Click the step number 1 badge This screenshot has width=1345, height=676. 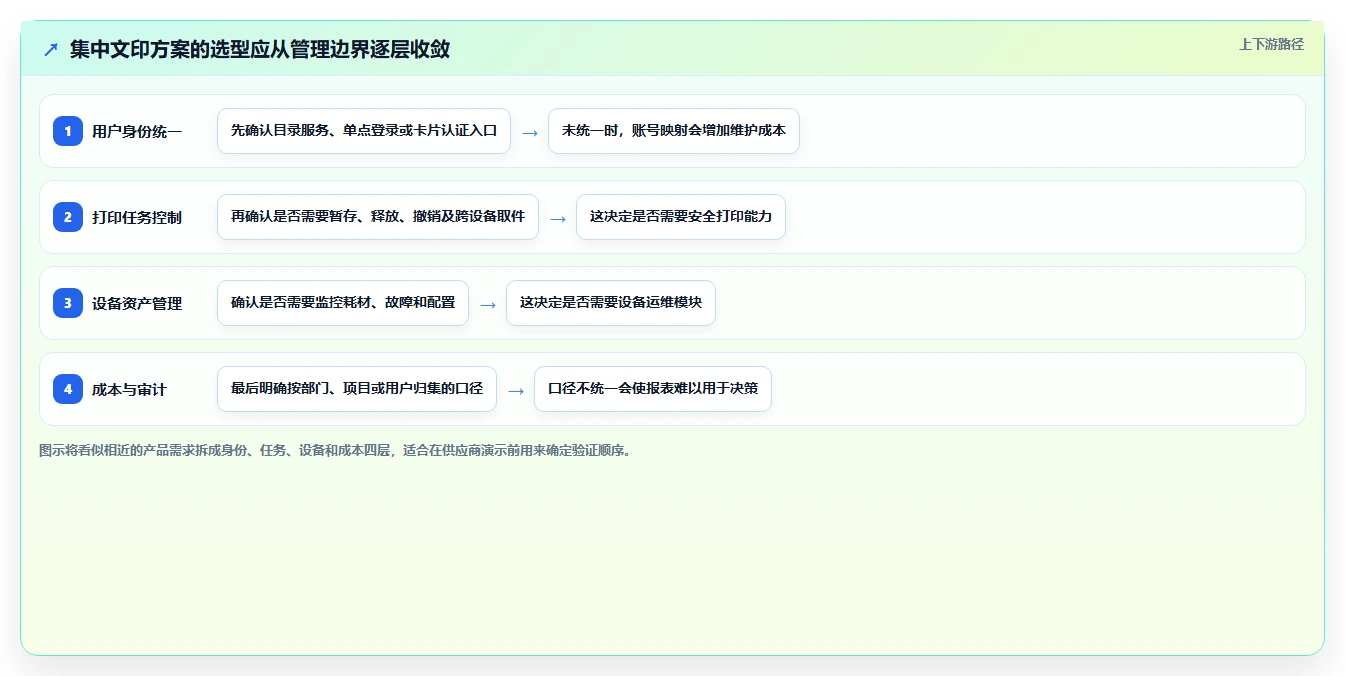pyautogui.click(x=68, y=130)
